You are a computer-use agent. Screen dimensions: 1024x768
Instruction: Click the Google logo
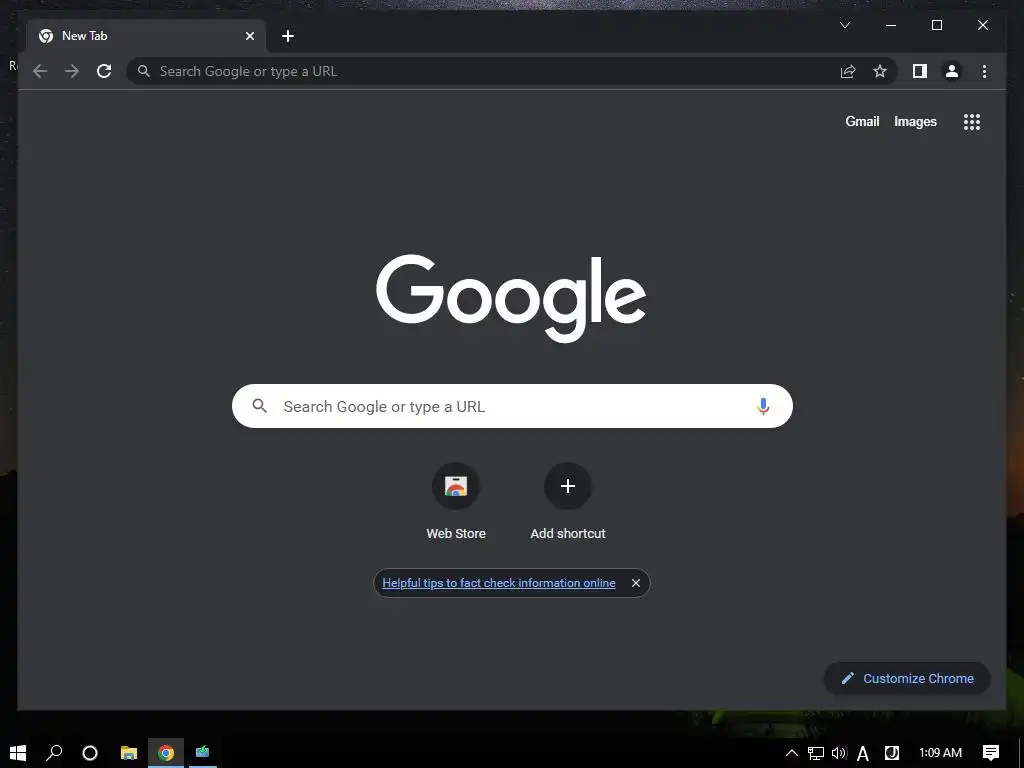click(511, 298)
